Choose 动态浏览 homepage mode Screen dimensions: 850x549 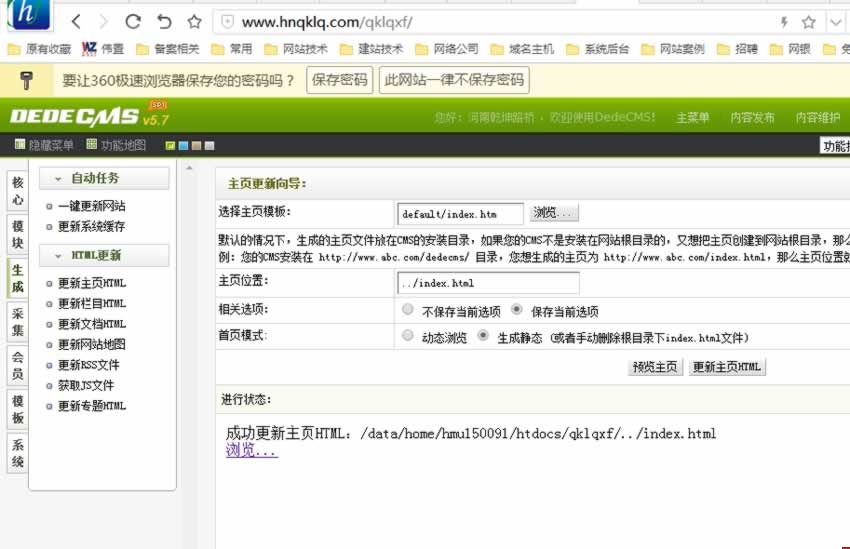pyautogui.click(x=407, y=336)
